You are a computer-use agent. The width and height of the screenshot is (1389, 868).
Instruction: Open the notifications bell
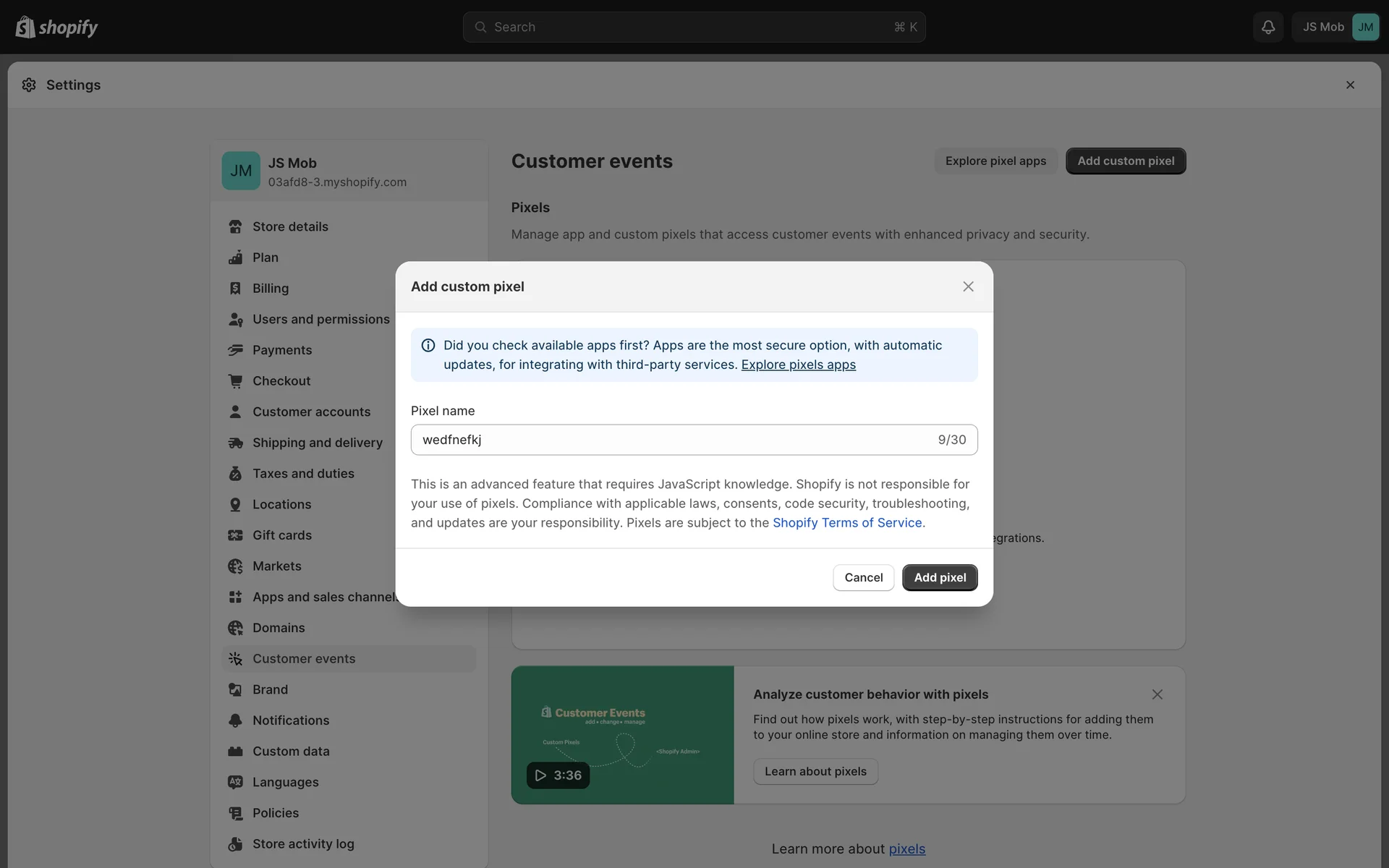pyautogui.click(x=1267, y=27)
